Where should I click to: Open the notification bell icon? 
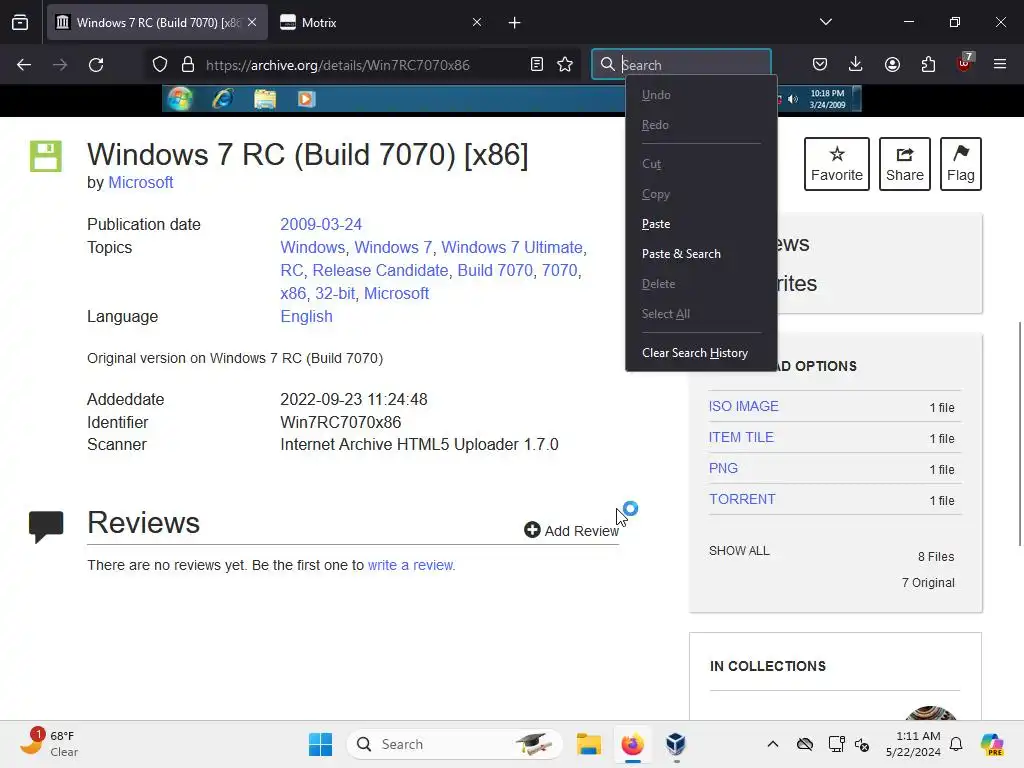pyautogui.click(x=956, y=744)
